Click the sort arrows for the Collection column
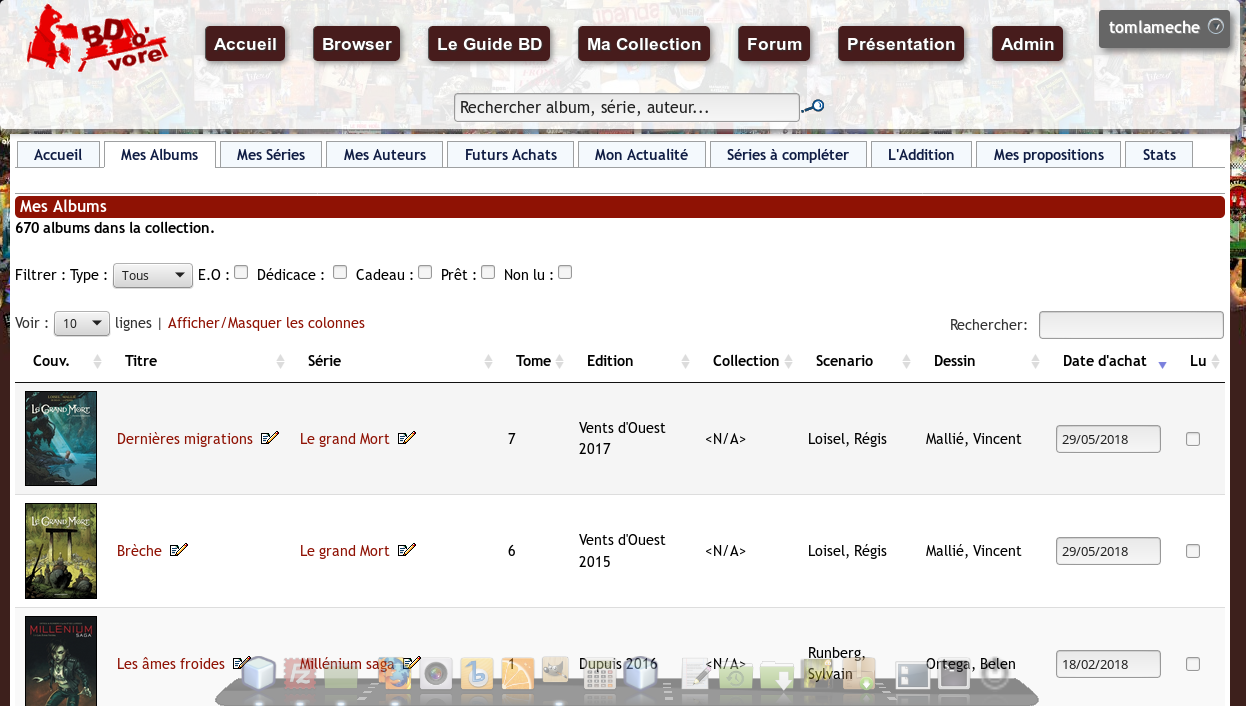This screenshot has height=706, width=1246. tap(789, 362)
